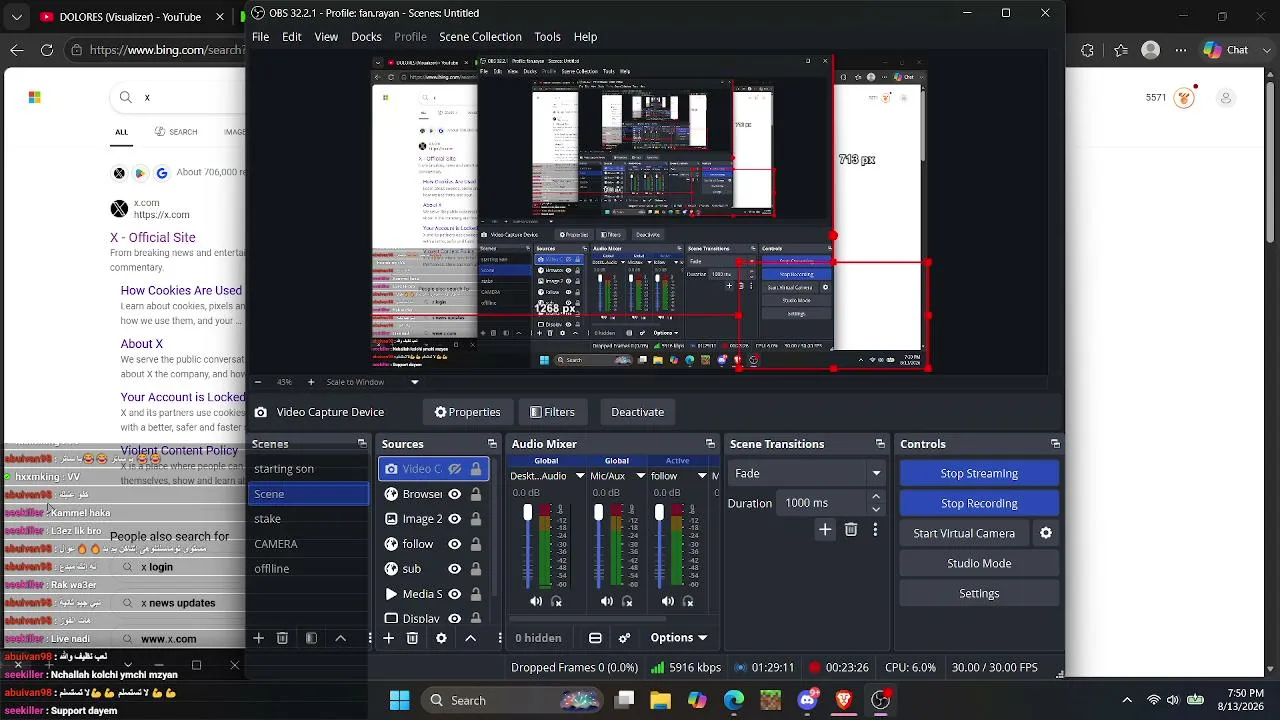Open Microsoft Edge from the taskbar

tap(734, 700)
